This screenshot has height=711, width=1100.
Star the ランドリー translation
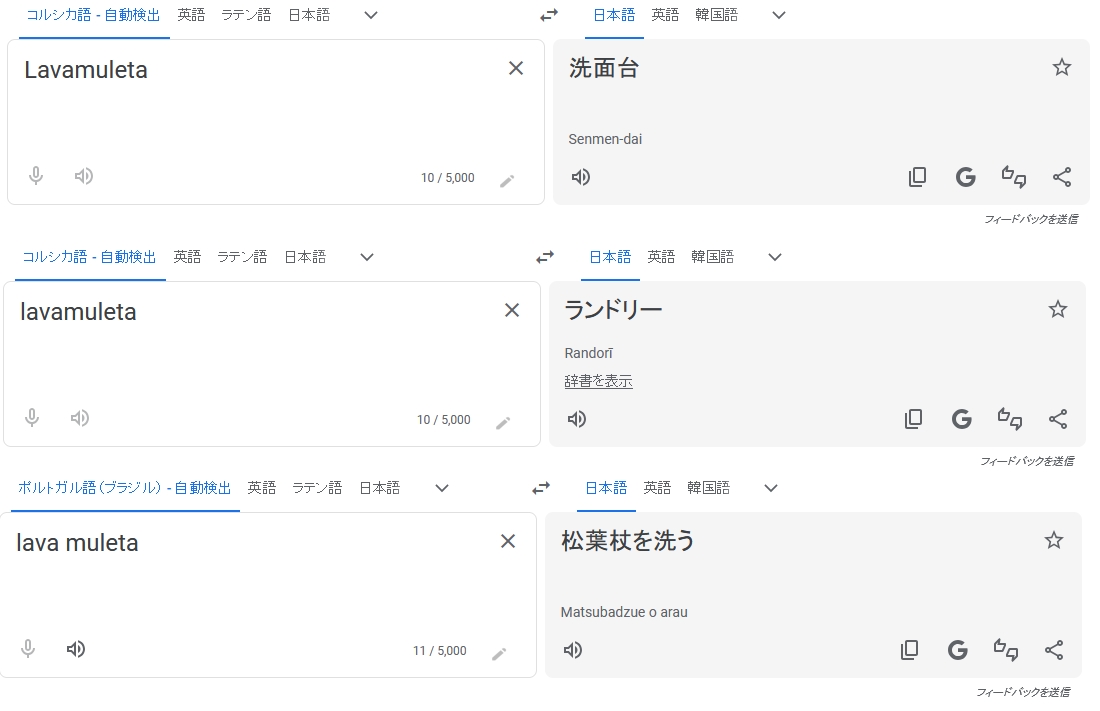tap(1057, 310)
